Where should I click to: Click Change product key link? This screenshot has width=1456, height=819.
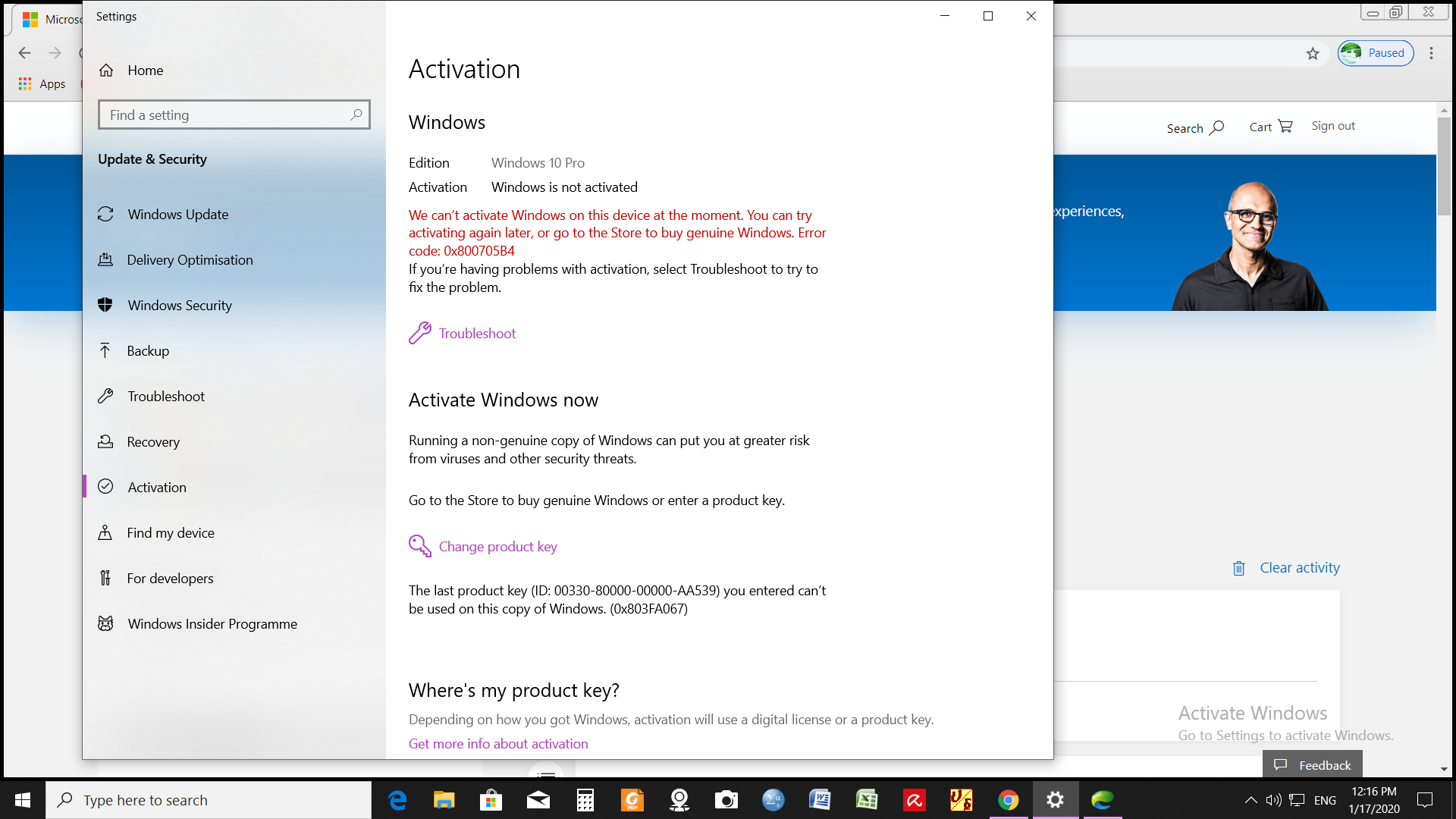pos(497,547)
